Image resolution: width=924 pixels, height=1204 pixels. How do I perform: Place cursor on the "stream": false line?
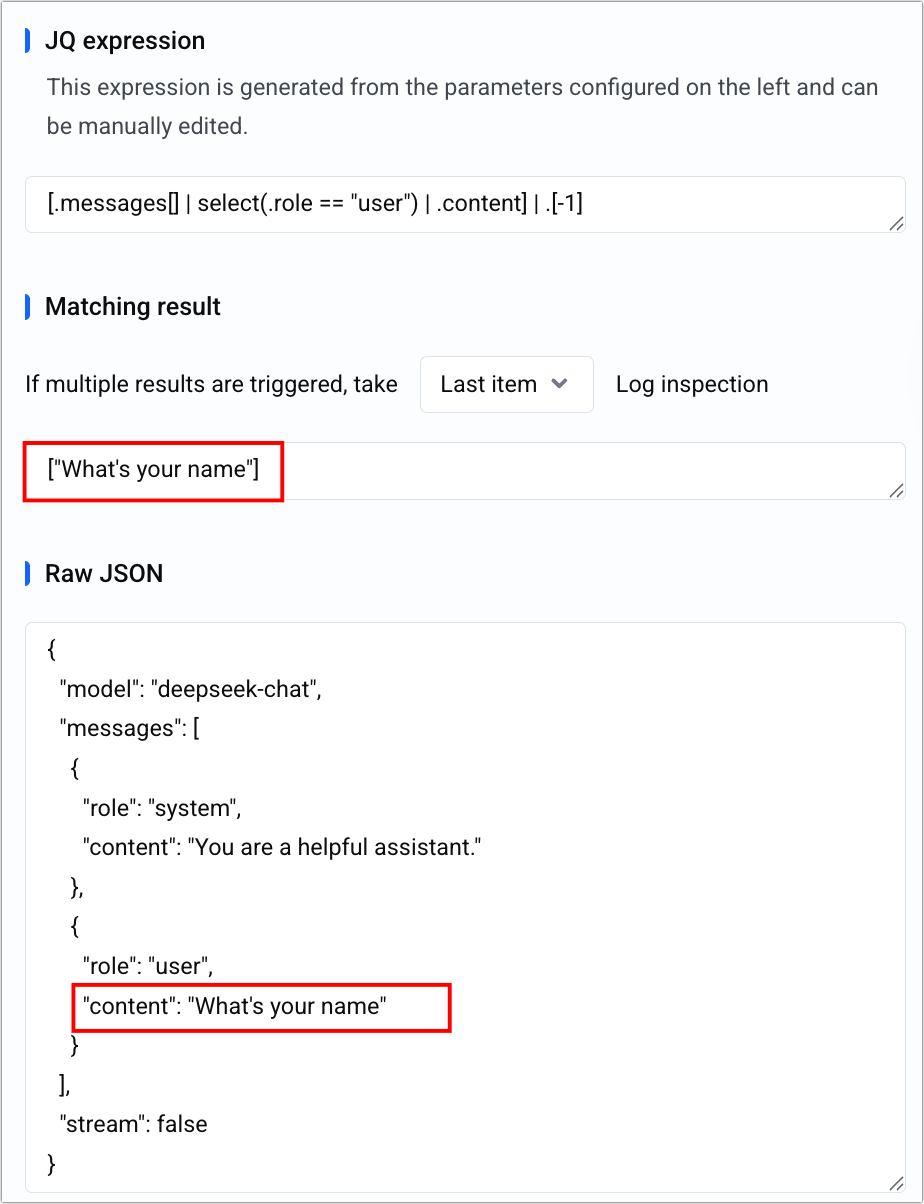coord(134,1123)
